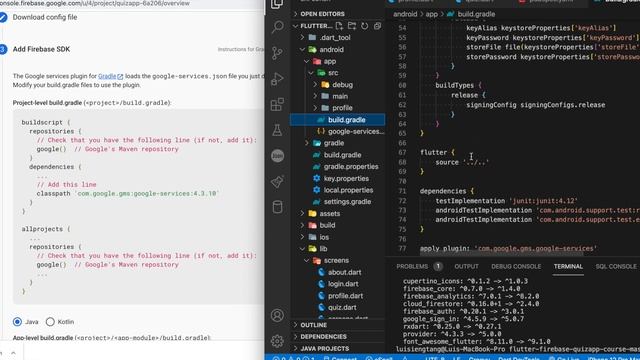Image resolution: width=640 pixels, height=360 pixels.
Task: Expand the JAVA PROJECTS section
Action: 324,349
